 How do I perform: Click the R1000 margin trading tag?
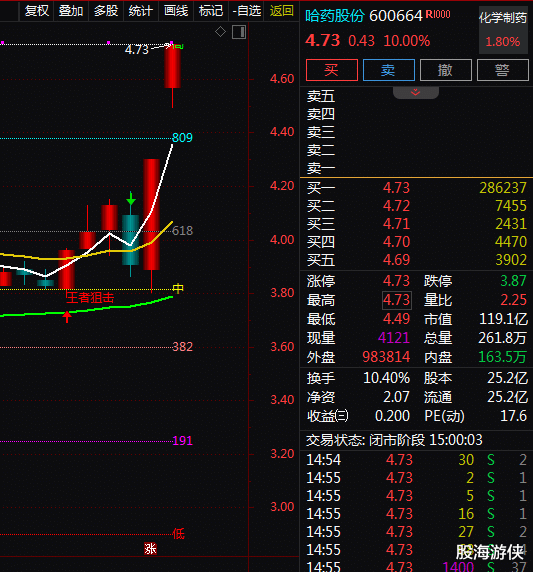point(438,15)
